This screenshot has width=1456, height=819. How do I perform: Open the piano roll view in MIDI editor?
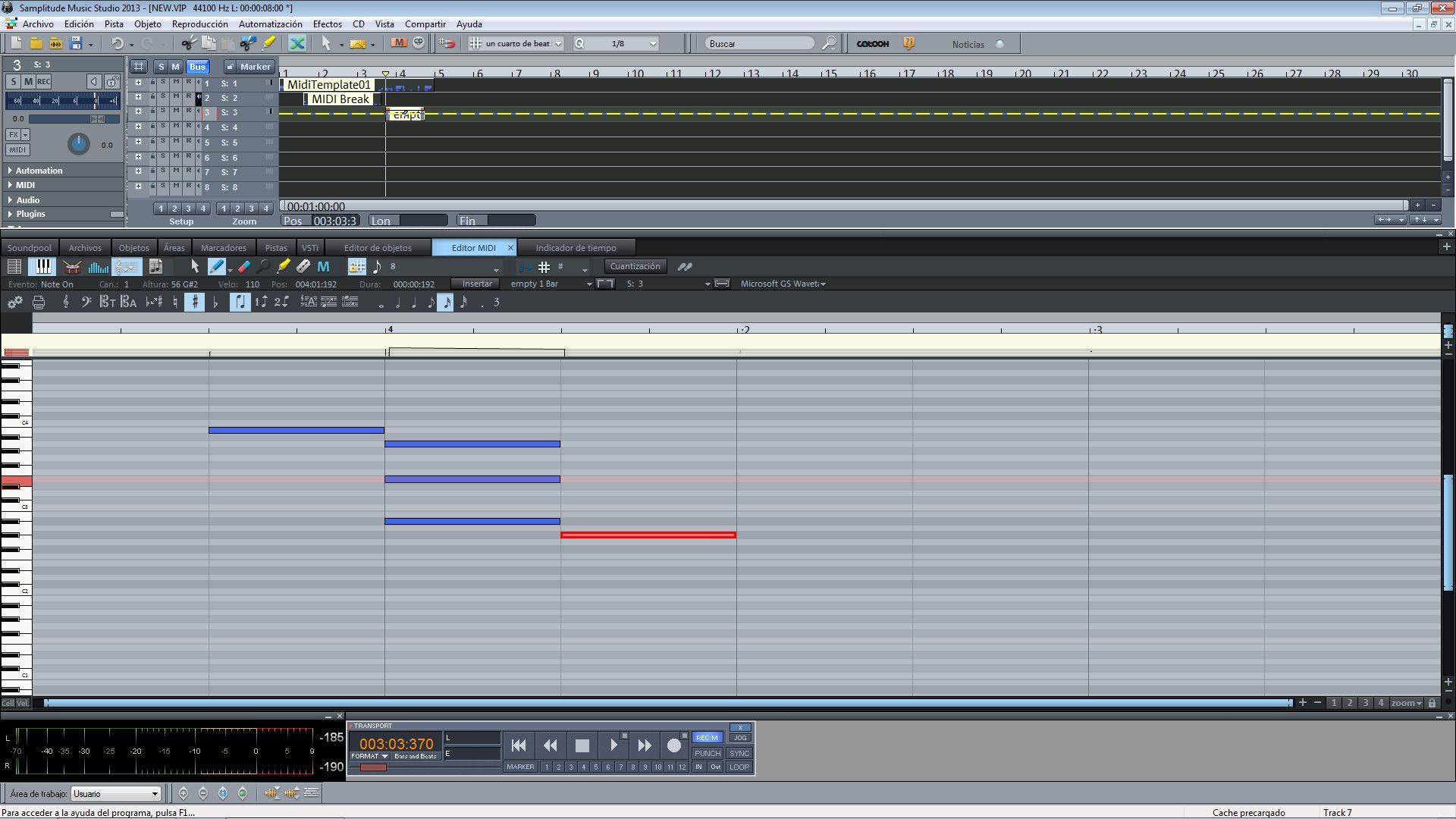[42, 267]
